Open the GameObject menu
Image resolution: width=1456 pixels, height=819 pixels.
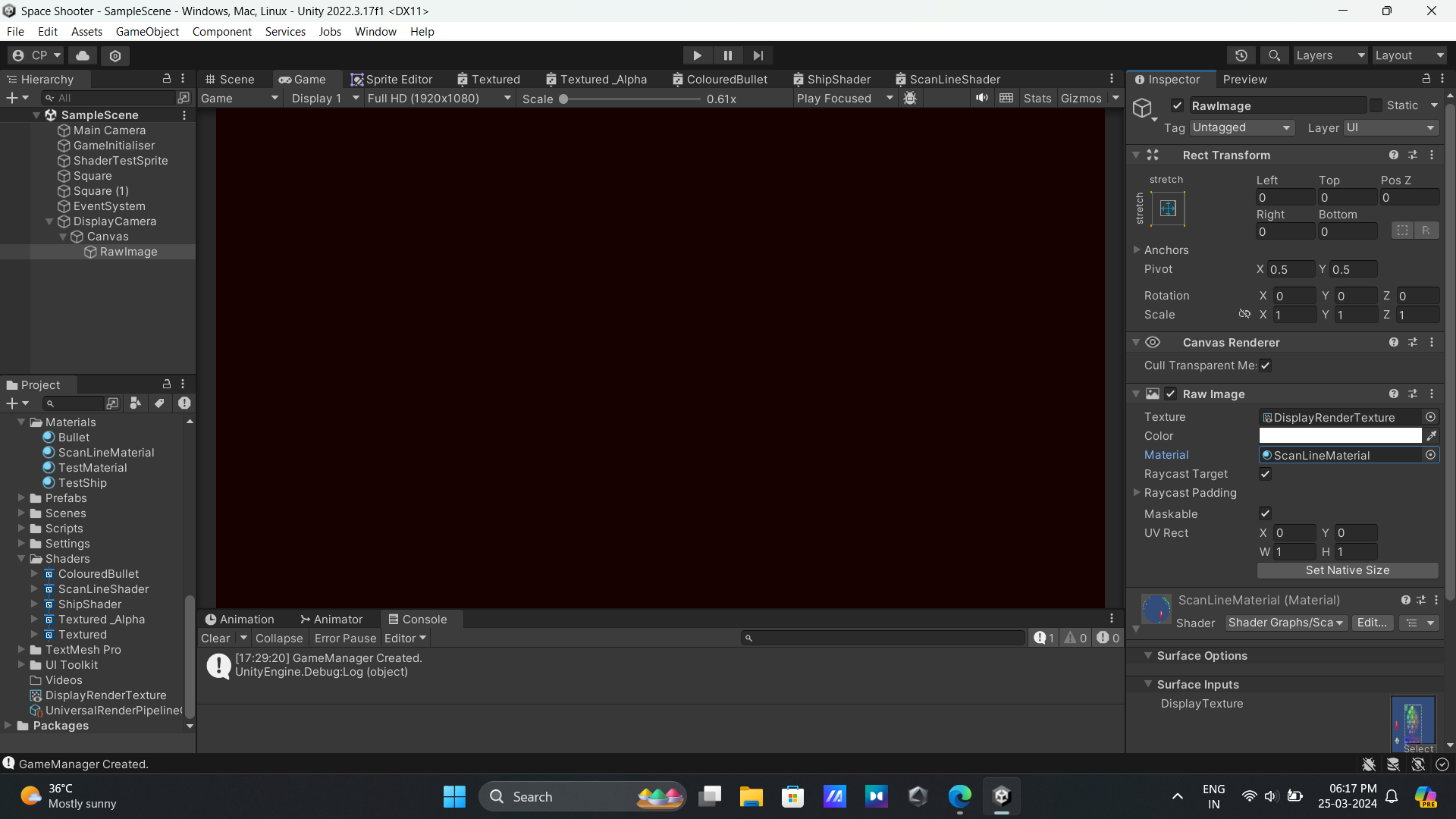click(146, 31)
